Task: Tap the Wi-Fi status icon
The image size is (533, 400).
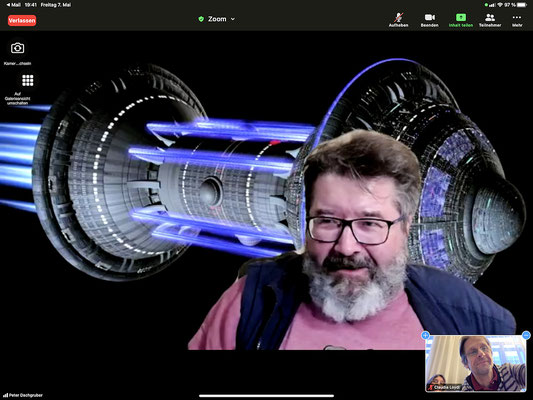Action: click(x=500, y=5)
